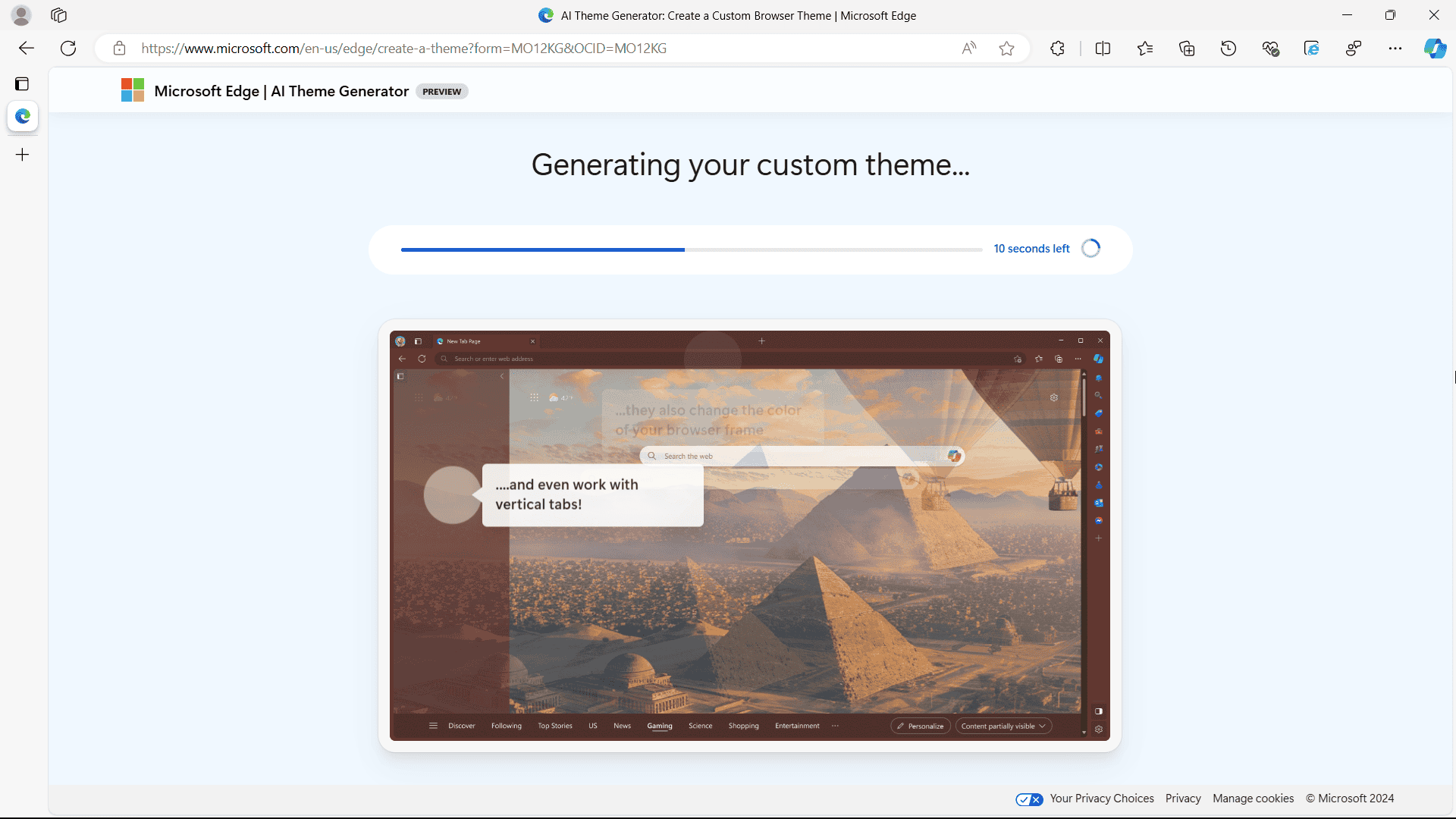This screenshot has width=1456, height=819.
Task: Open Collections in the toolbar
Action: tap(1187, 48)
